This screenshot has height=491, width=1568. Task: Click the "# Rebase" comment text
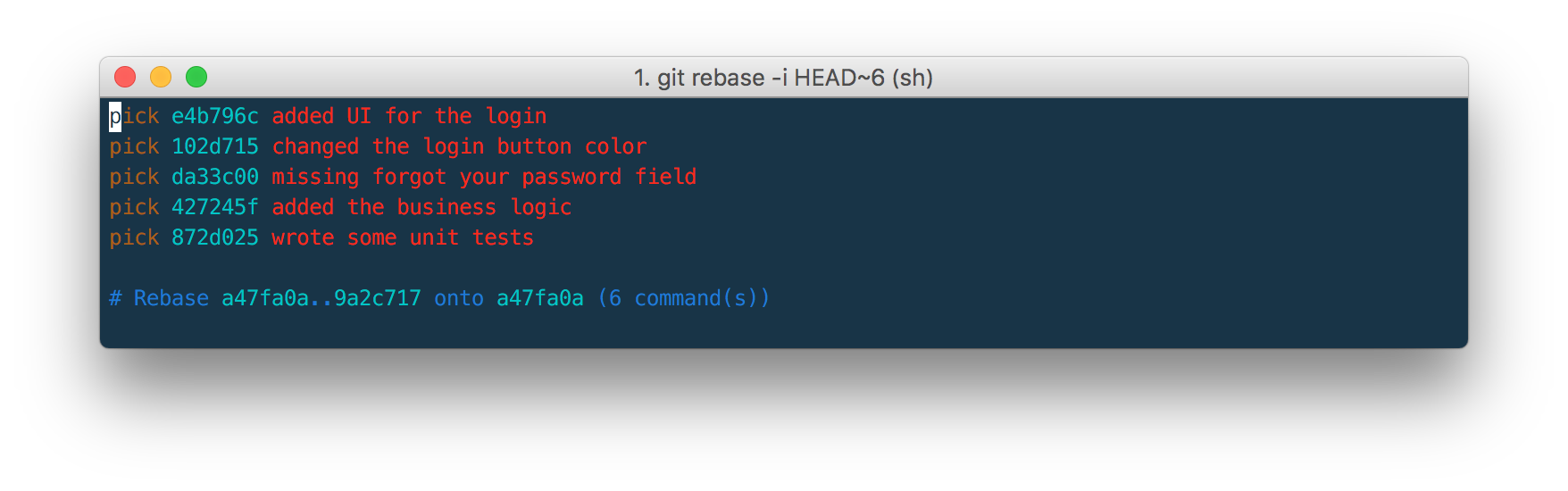pyautogui.click(x=159, y=298)
